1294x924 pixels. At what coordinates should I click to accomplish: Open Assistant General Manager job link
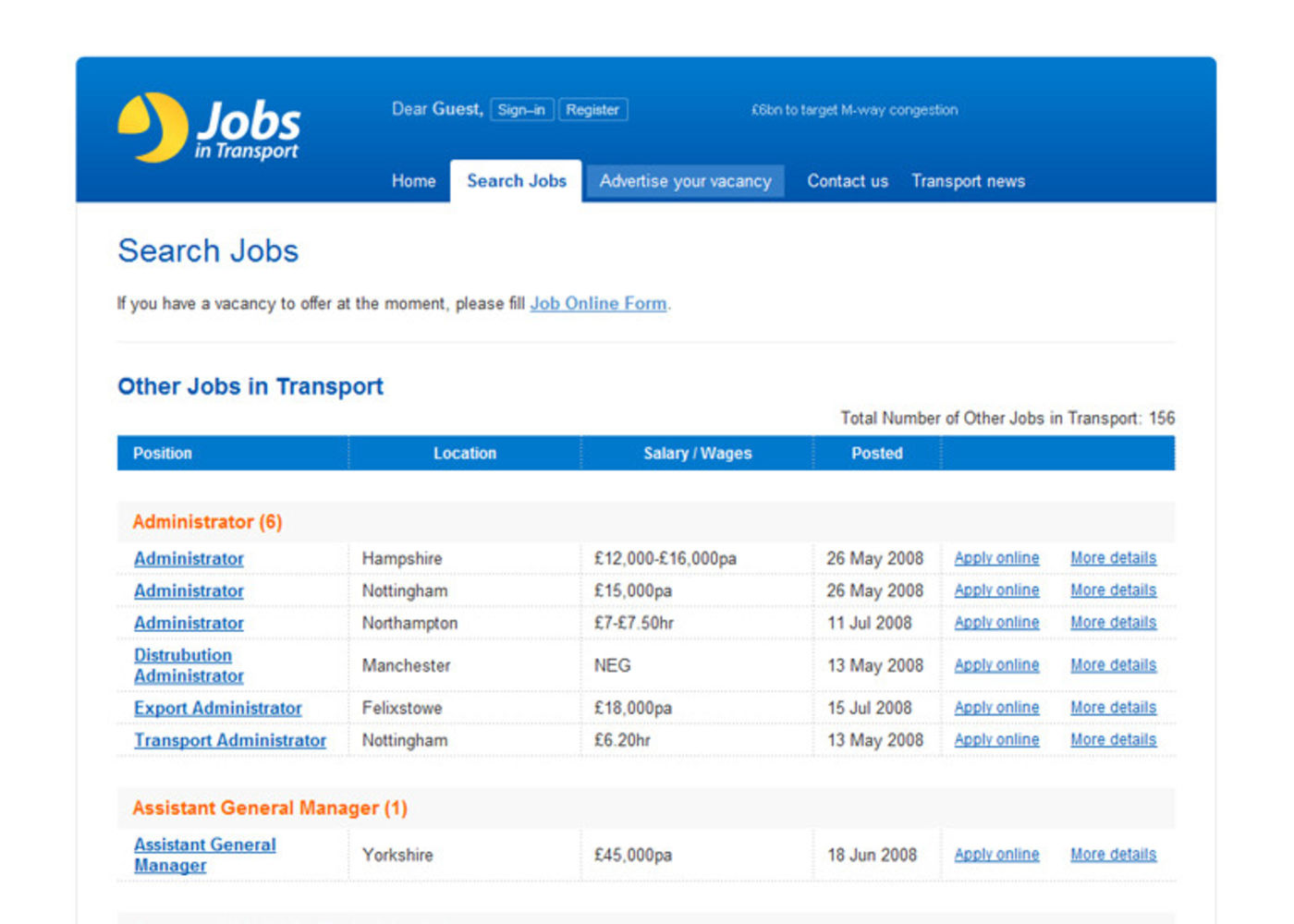click(204, 855)
